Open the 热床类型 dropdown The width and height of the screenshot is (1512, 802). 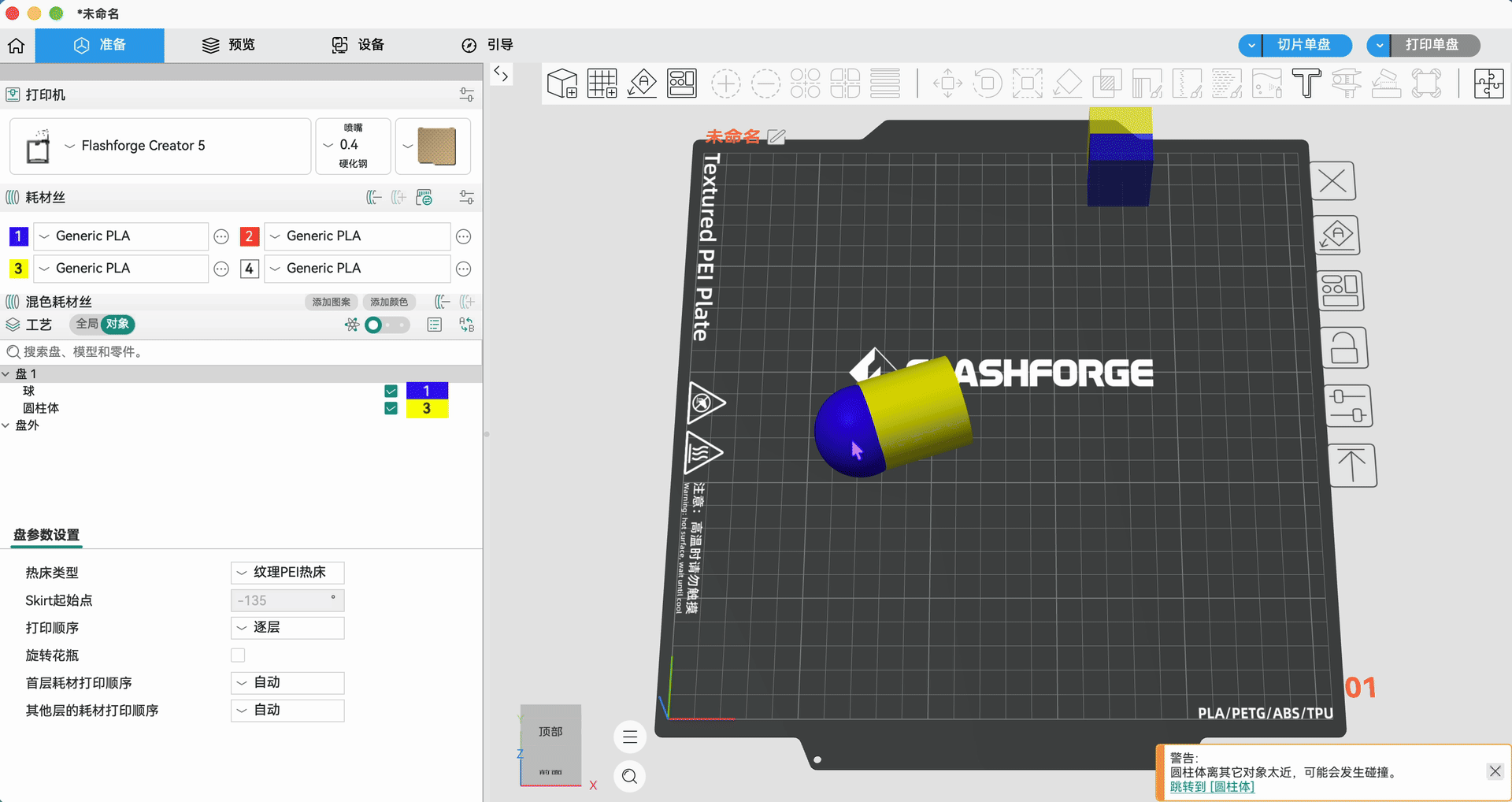tap(287, 573)
